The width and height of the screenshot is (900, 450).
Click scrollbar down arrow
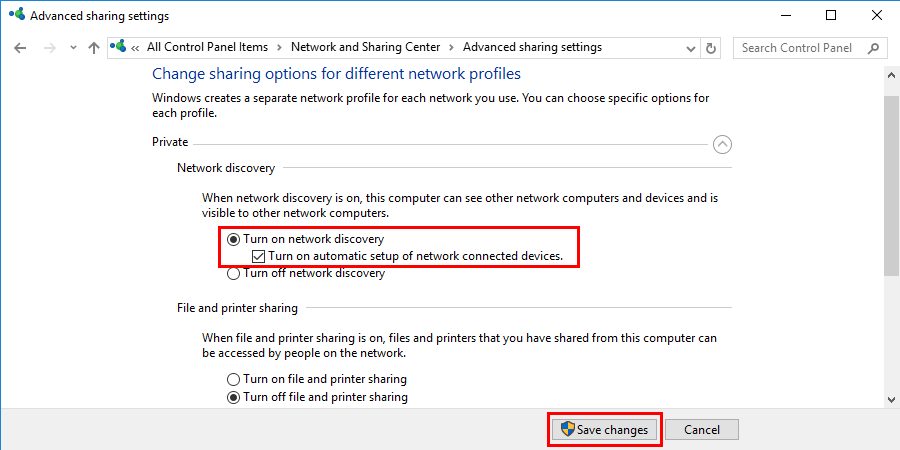point(891,399)
